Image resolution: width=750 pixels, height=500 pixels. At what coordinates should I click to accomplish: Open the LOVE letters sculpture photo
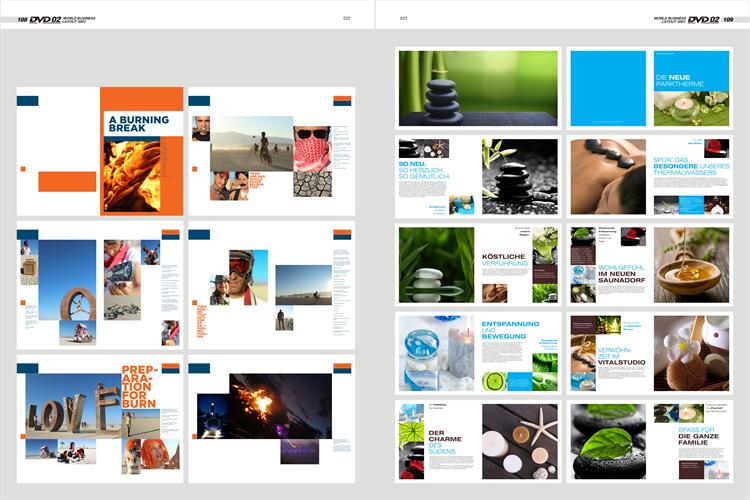point(72,408)
